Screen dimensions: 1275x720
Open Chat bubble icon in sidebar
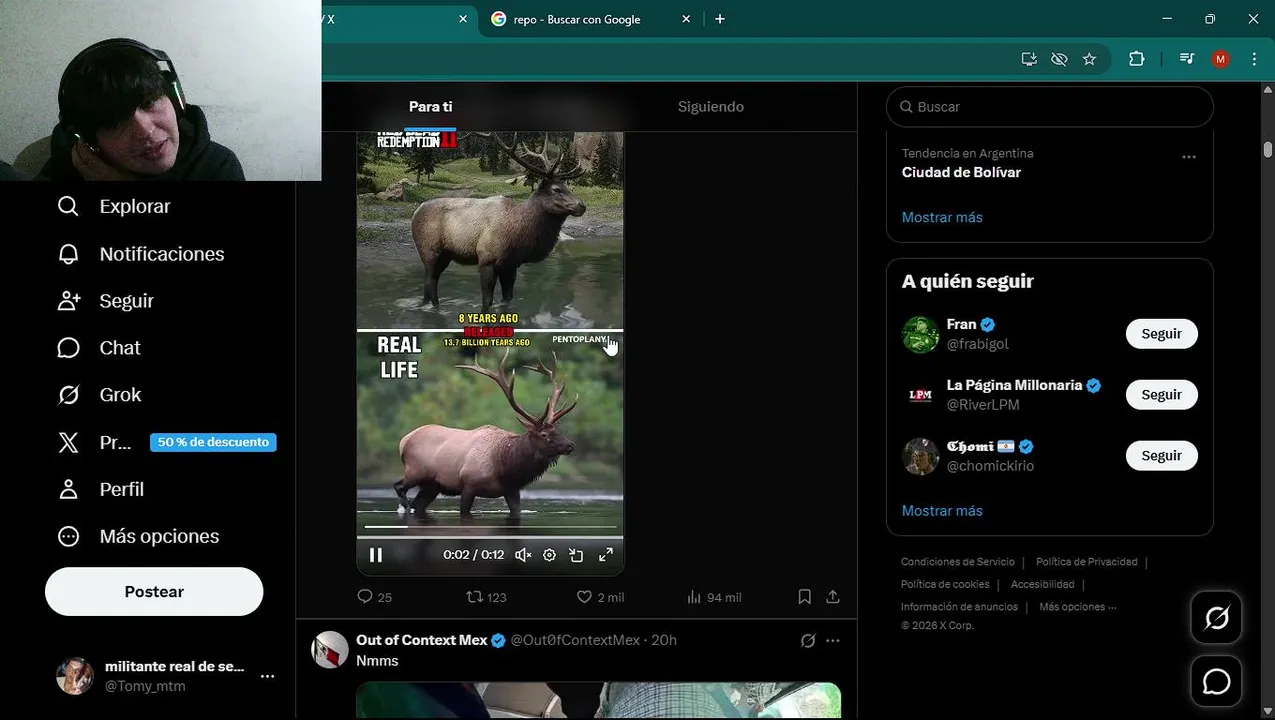pyautogui.click(x=68, y=348)
